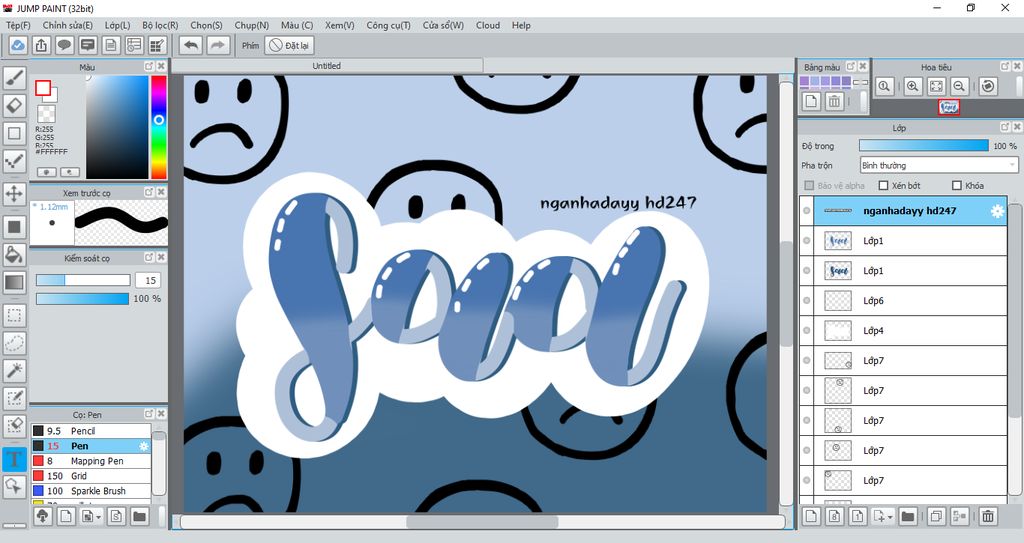
Task: Click the Undo arrow
Action: point(191,45)
